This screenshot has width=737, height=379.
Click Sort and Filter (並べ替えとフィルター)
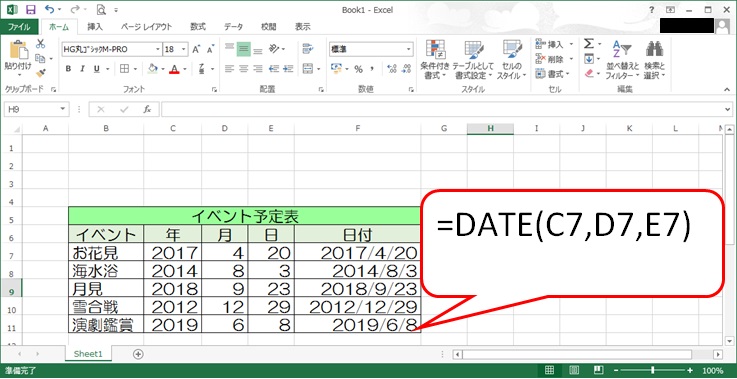pos(622,60)
